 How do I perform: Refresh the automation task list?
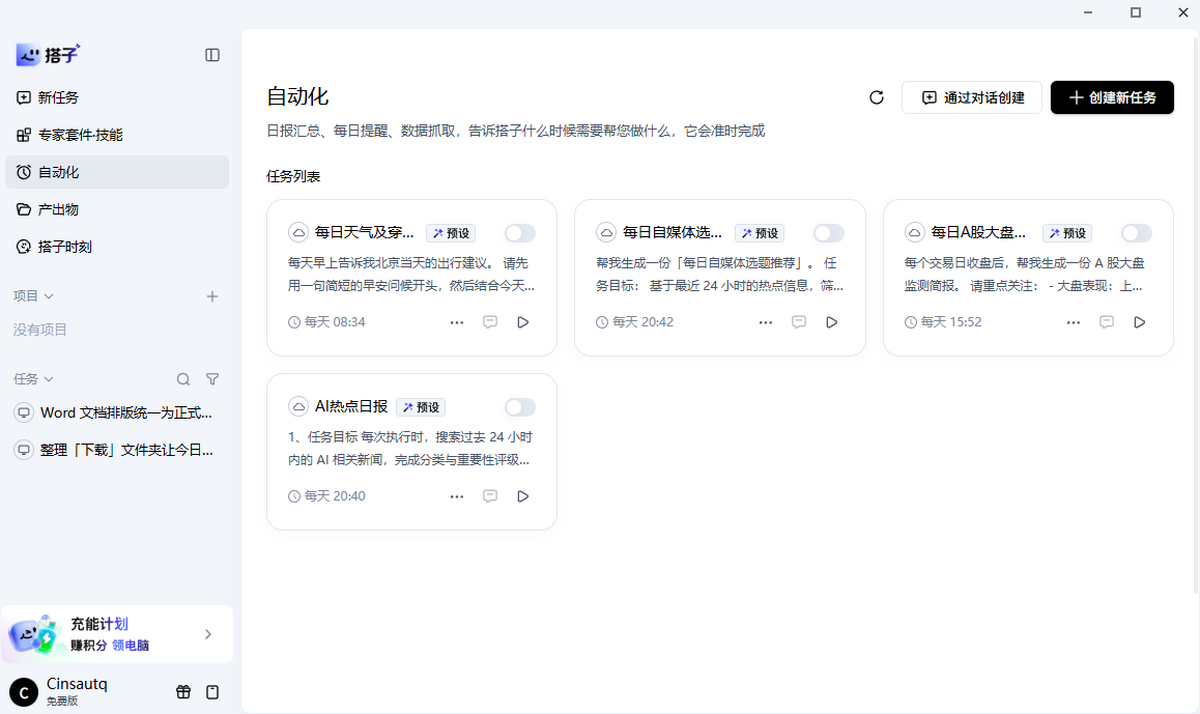pyautogui.click(x=877, y=97)
